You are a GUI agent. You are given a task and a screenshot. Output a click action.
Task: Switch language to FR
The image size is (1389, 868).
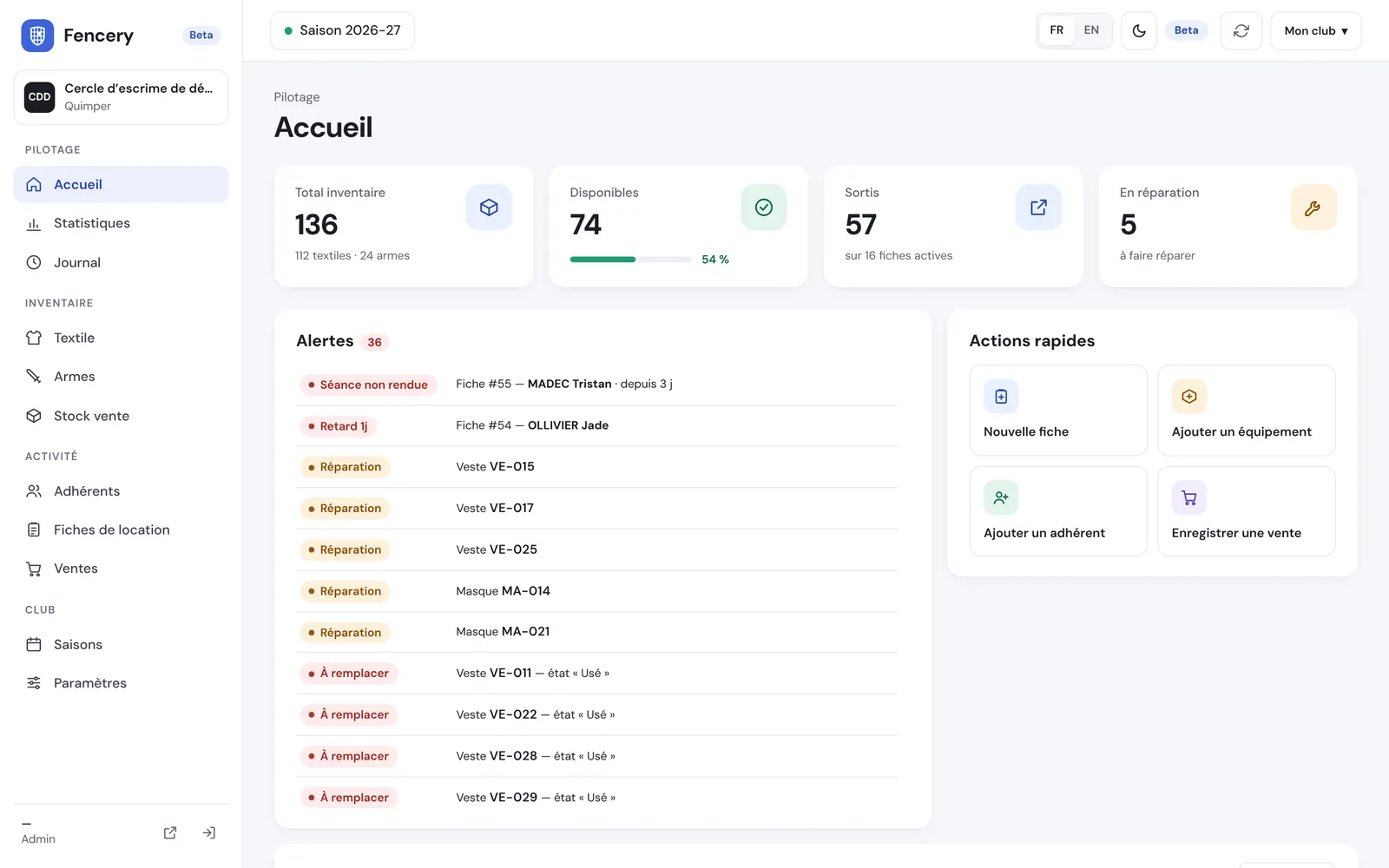pyautogui.click(x=1057, y=30)
